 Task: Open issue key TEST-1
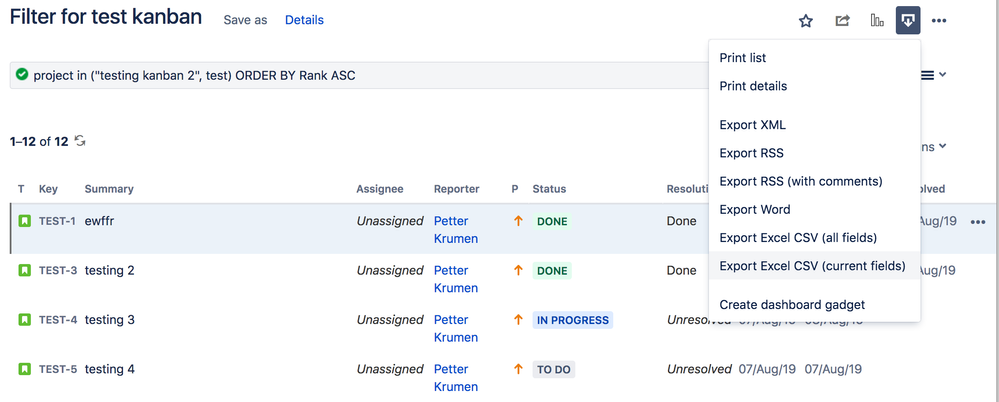57,221
